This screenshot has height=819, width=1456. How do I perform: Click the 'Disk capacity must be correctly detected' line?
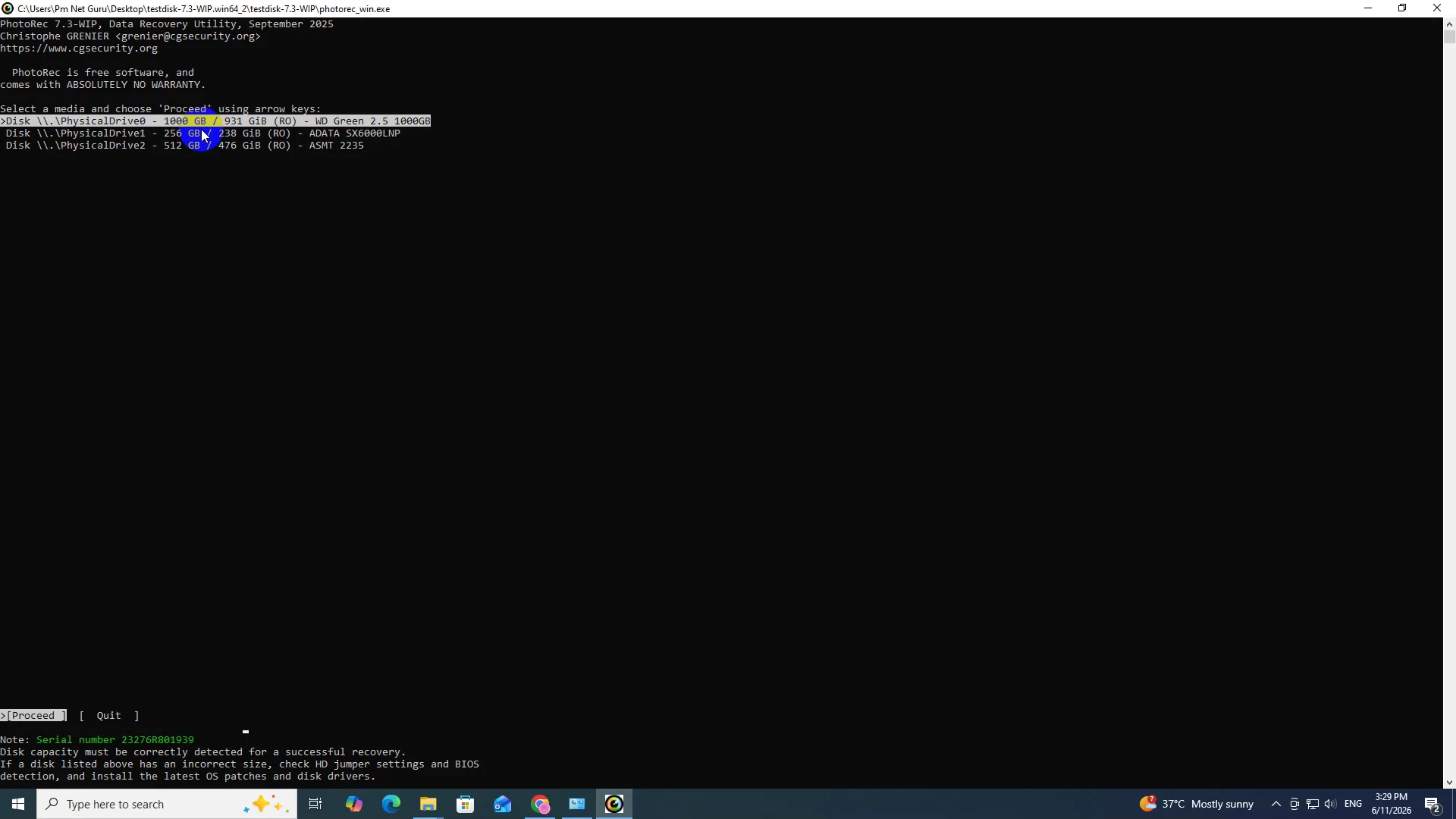click(203, 752)
